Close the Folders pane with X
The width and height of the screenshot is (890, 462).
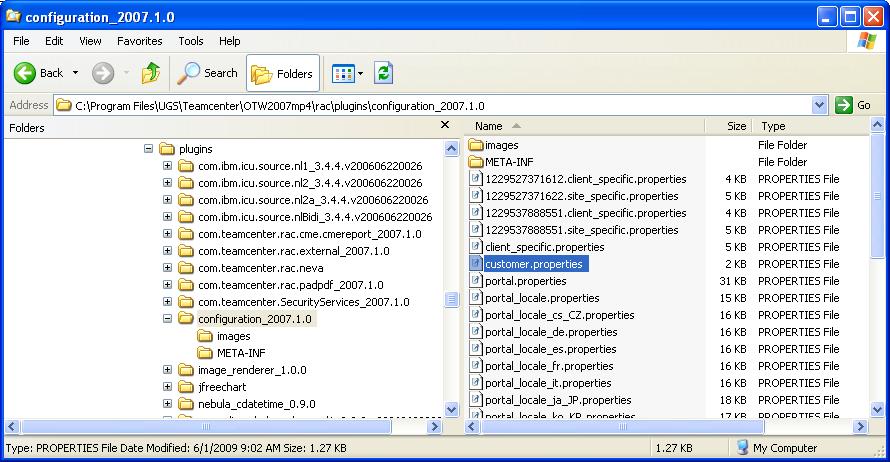pos(445,124)
